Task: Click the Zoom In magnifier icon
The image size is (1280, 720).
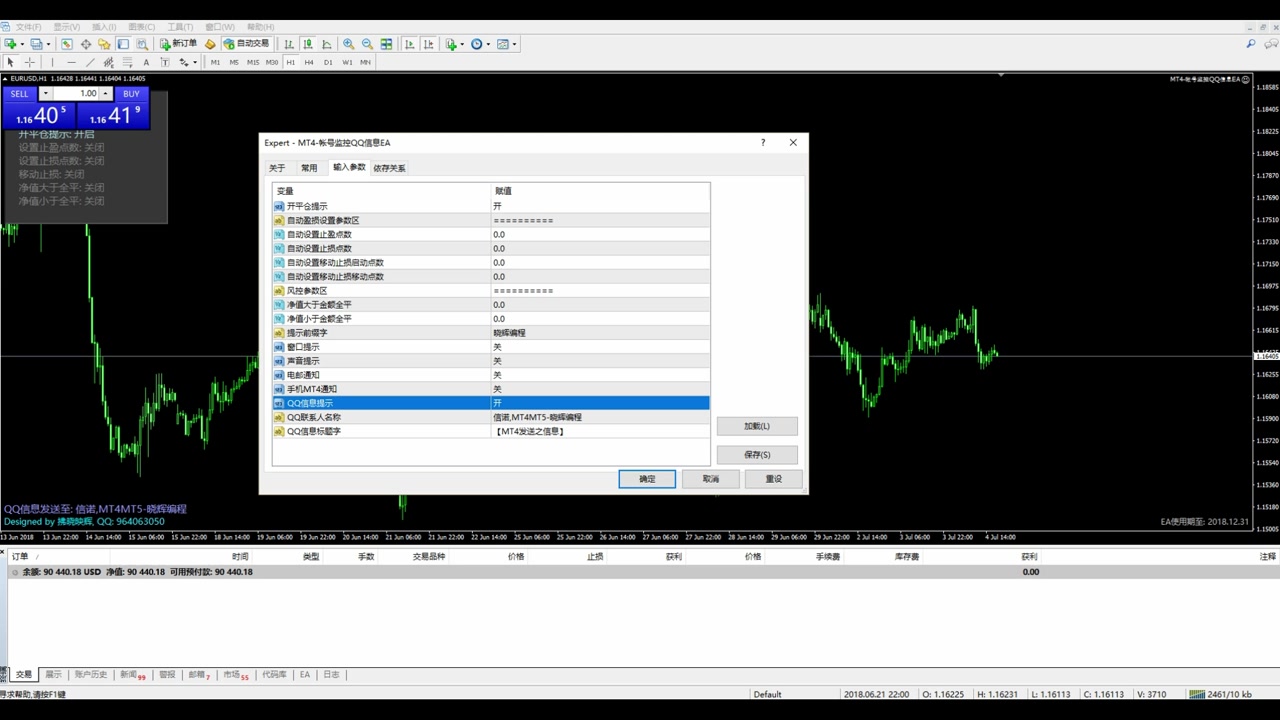Action: (348, 44)
